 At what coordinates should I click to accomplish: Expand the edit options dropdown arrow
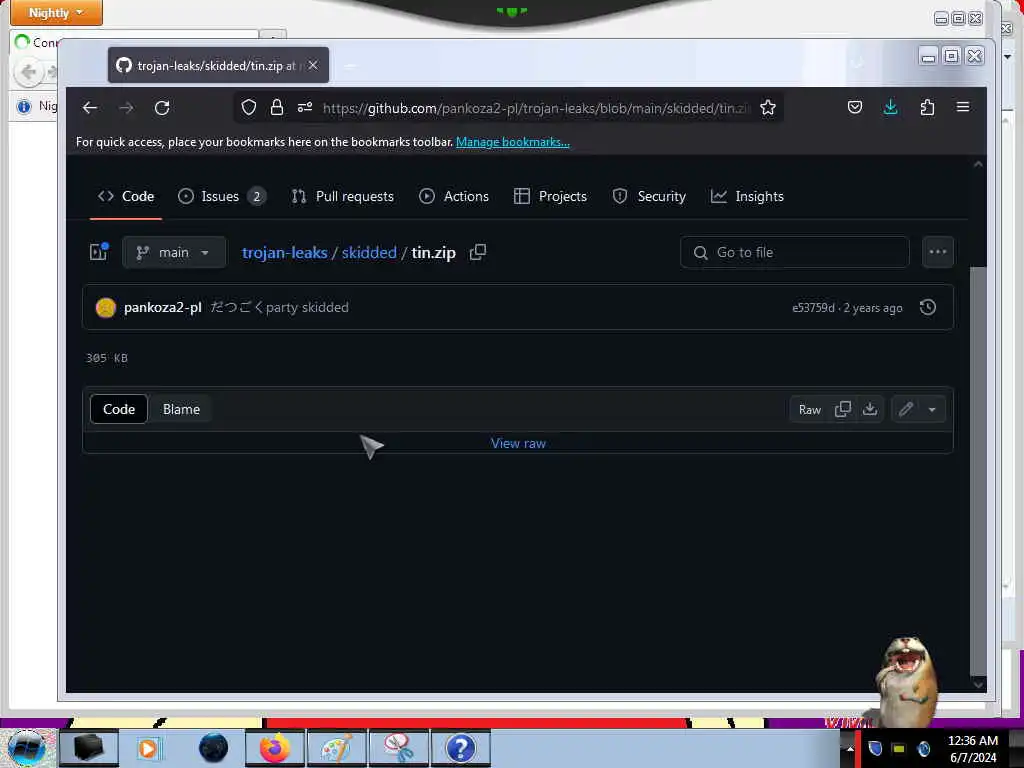coord(932,409)
